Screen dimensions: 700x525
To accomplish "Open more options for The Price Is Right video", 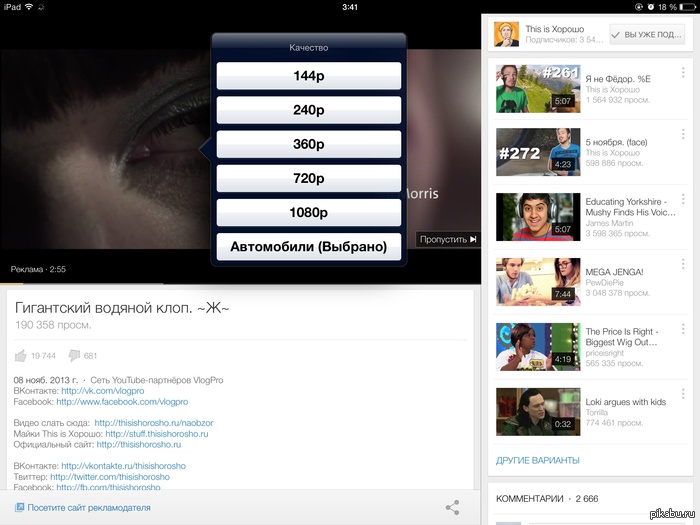I will [x=683, y=329].
